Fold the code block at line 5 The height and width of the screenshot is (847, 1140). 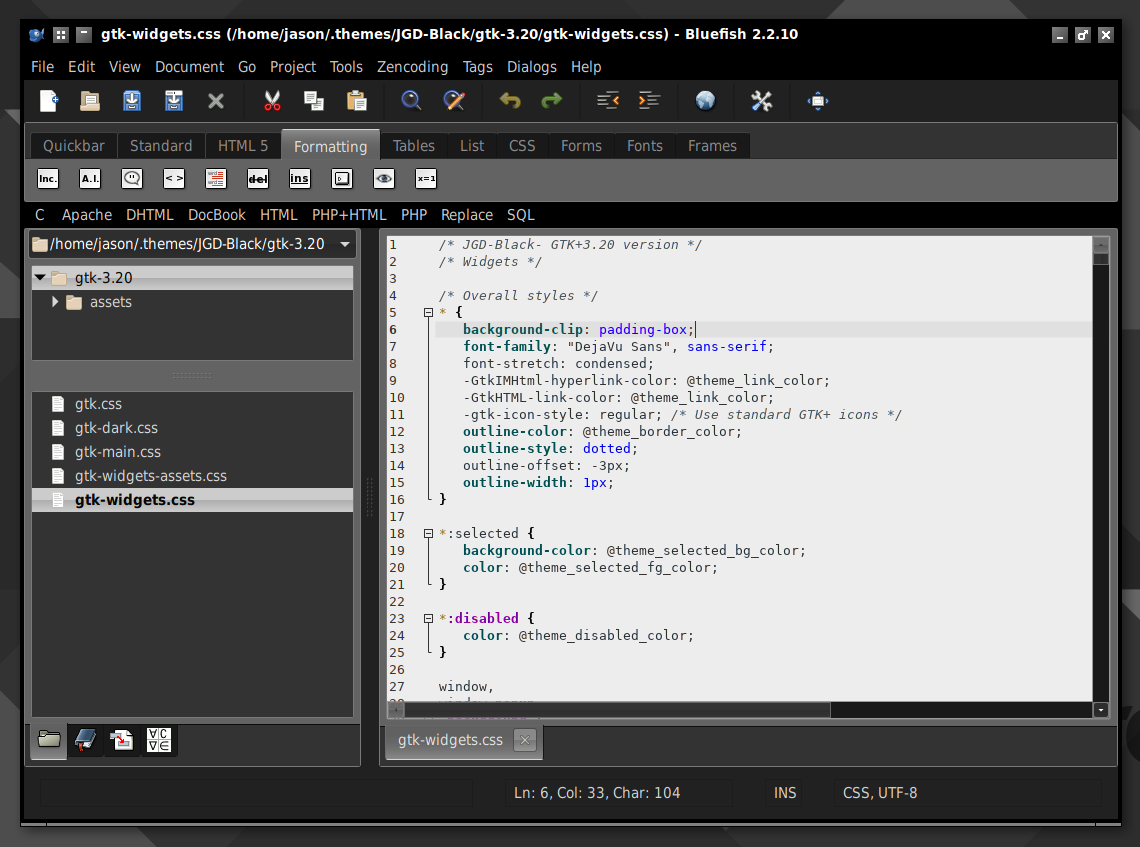(x=428, y=313)
